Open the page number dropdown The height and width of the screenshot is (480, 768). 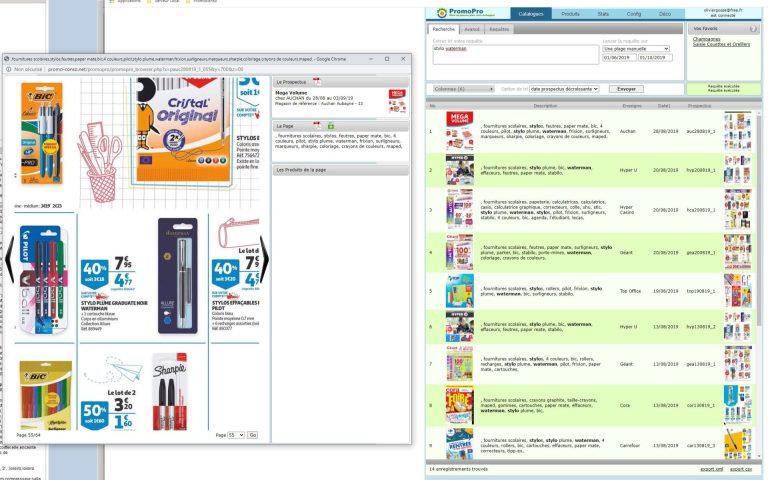(x=236, y=435)
